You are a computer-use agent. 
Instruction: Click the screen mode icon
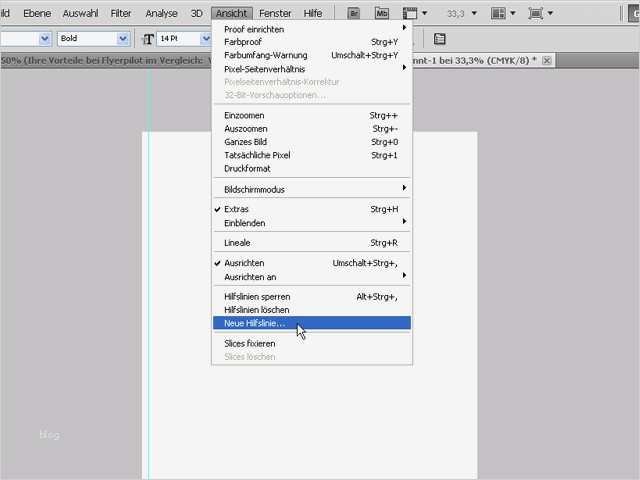point(535,13)
